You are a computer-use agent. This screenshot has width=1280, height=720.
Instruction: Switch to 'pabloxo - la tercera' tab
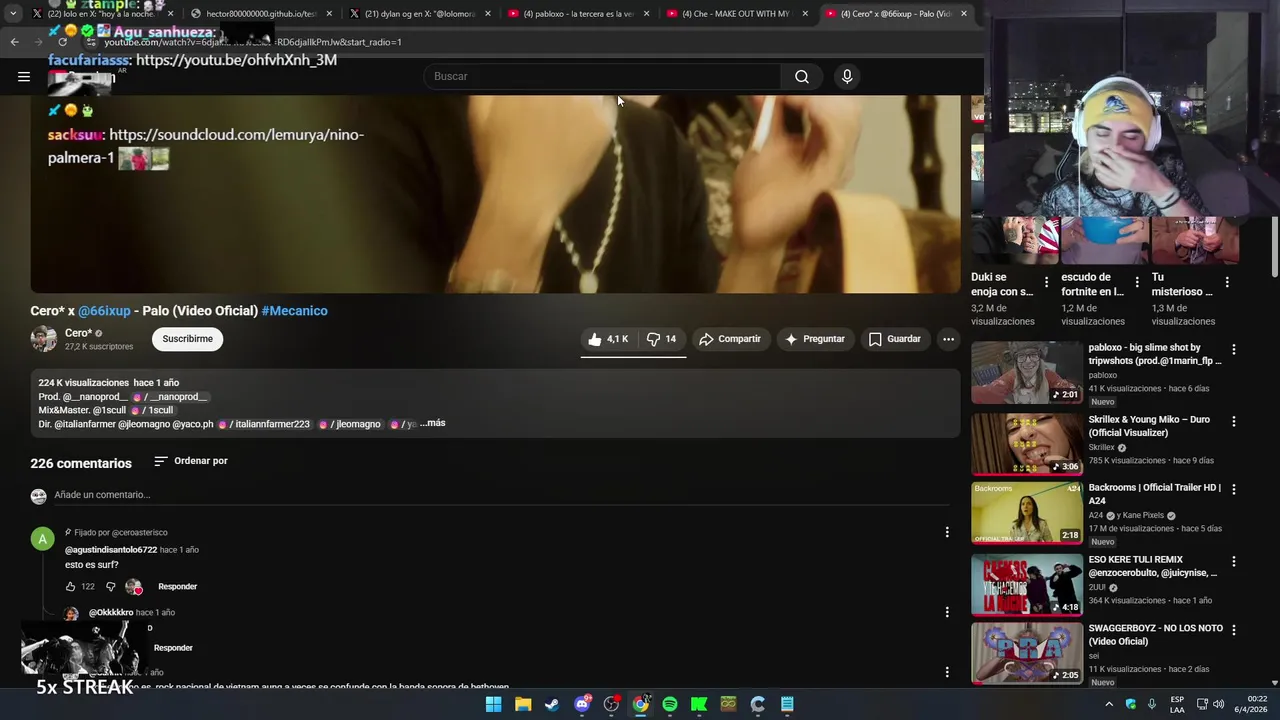579,14
